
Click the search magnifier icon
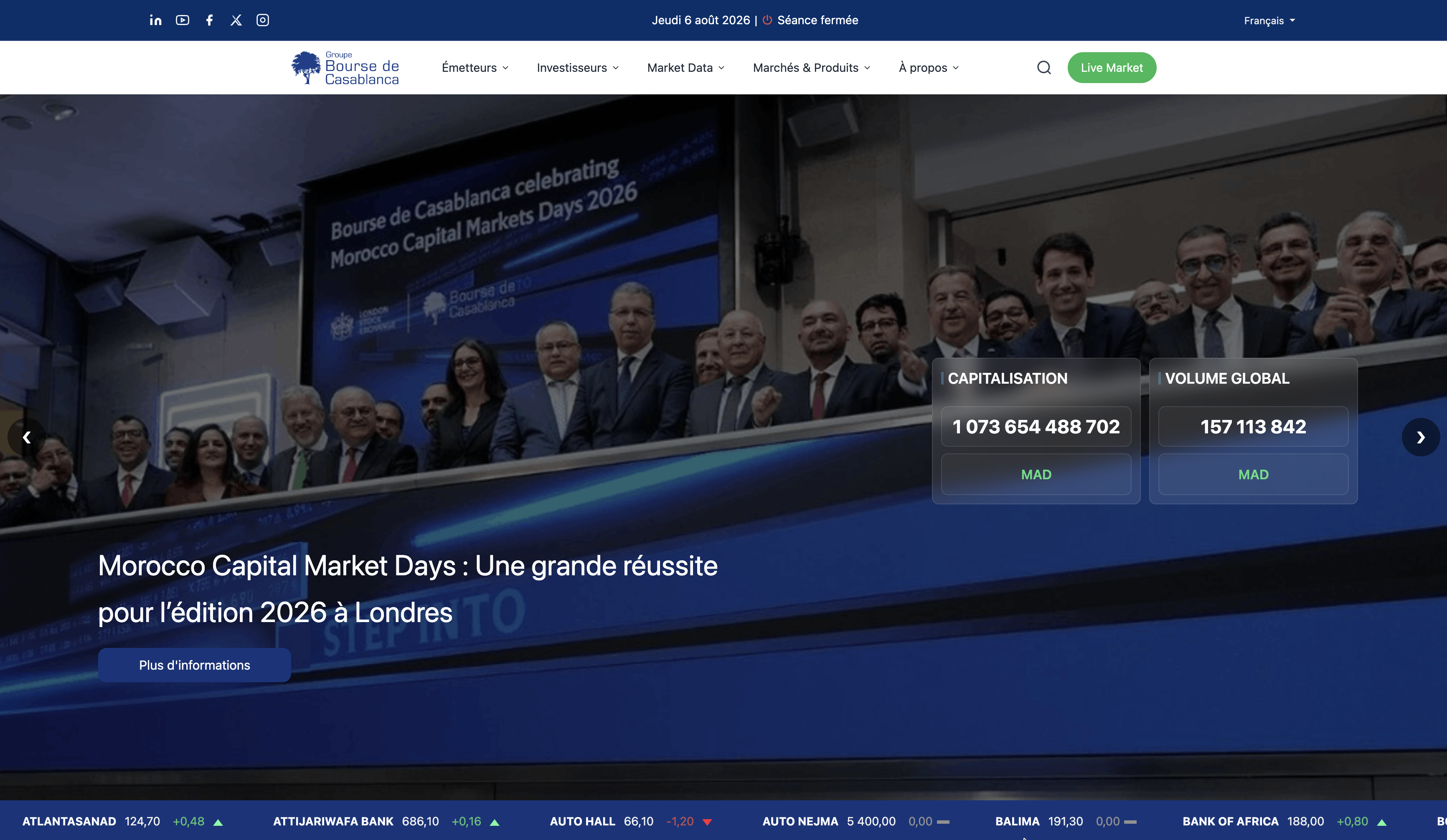pyautogui.click(x=1044, y=68)
